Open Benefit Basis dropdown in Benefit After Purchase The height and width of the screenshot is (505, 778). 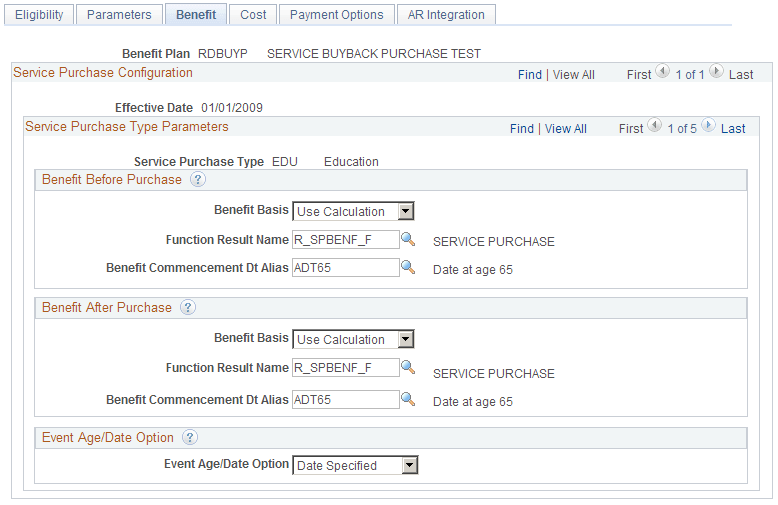point(353,339)
